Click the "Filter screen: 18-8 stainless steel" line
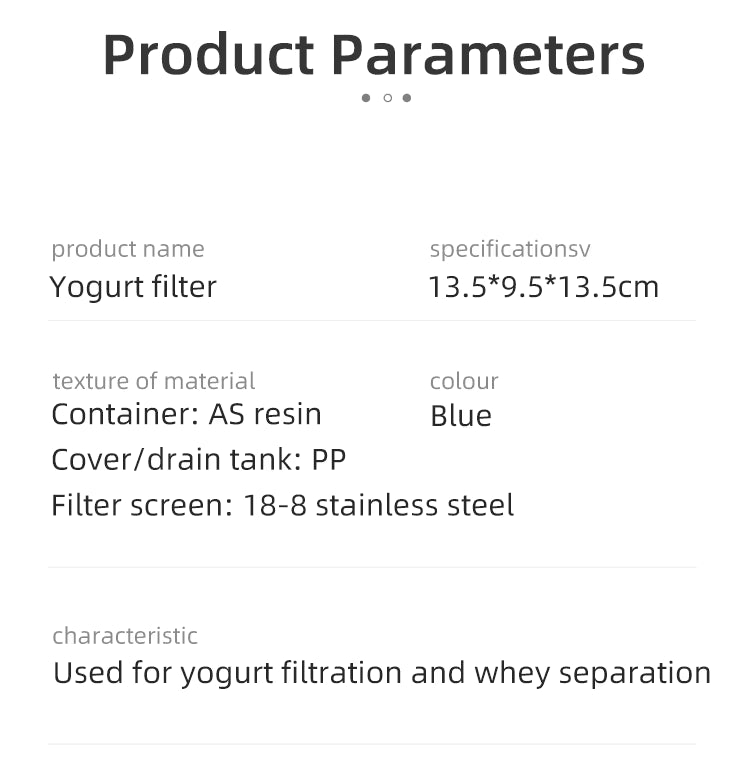Viewport: 750px width, 783px height. point(282,505)
